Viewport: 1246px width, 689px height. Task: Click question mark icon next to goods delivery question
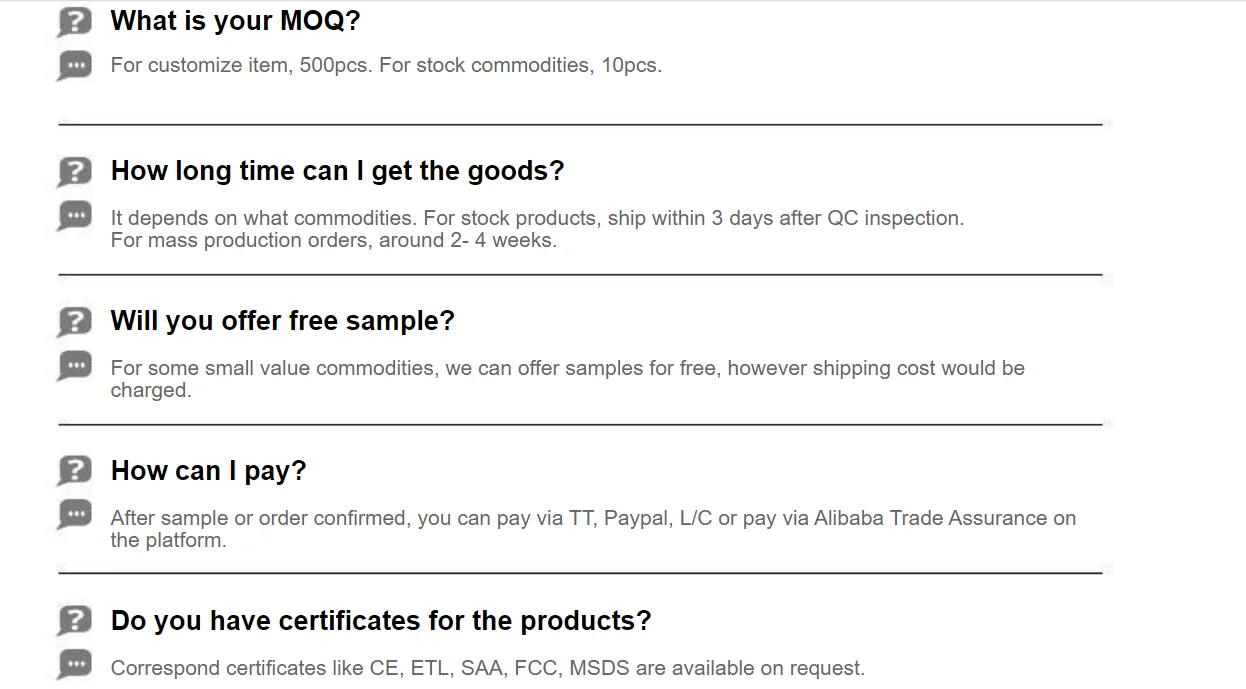75,172
